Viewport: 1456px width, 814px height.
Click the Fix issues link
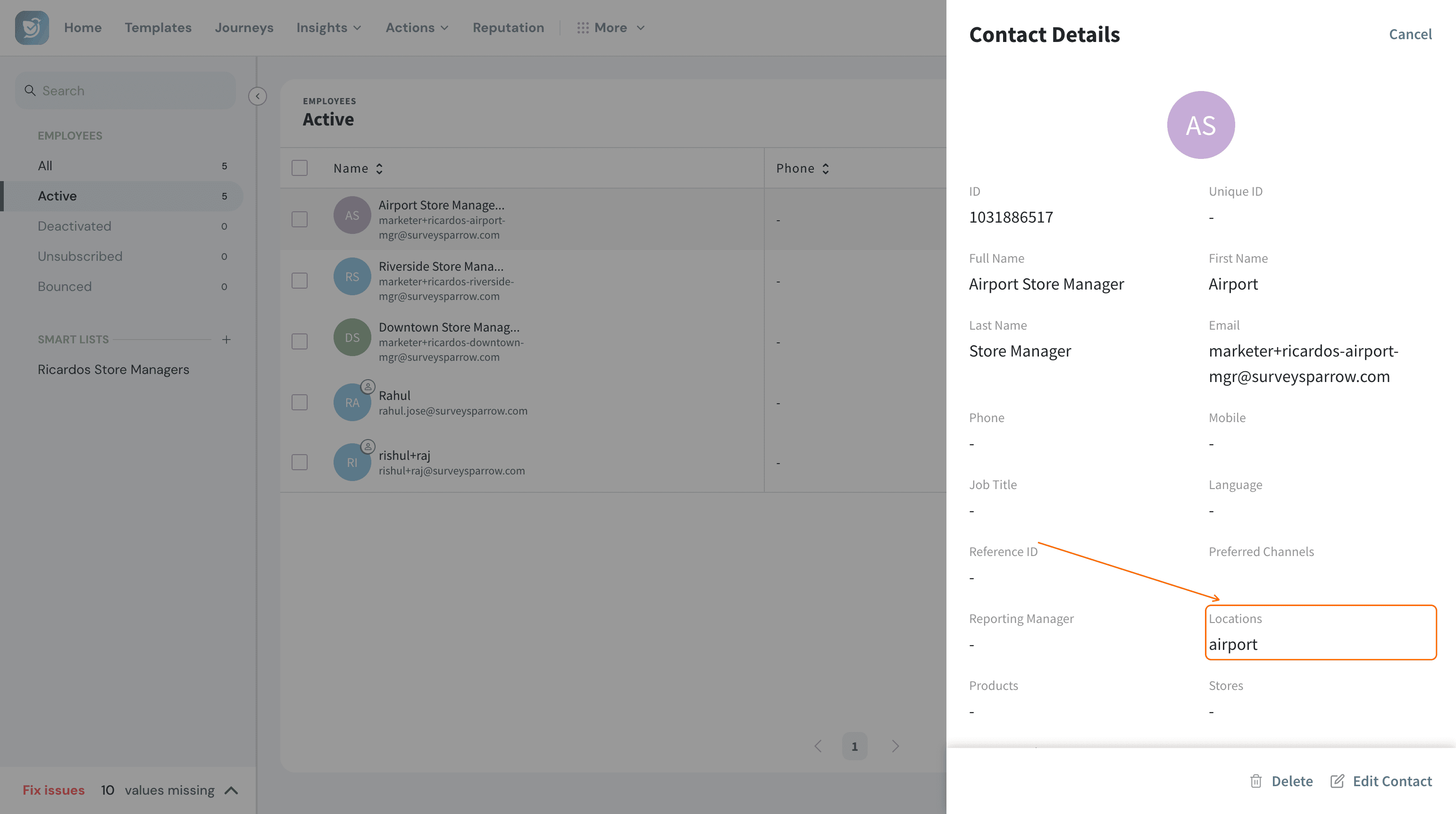tap(54, 790)
